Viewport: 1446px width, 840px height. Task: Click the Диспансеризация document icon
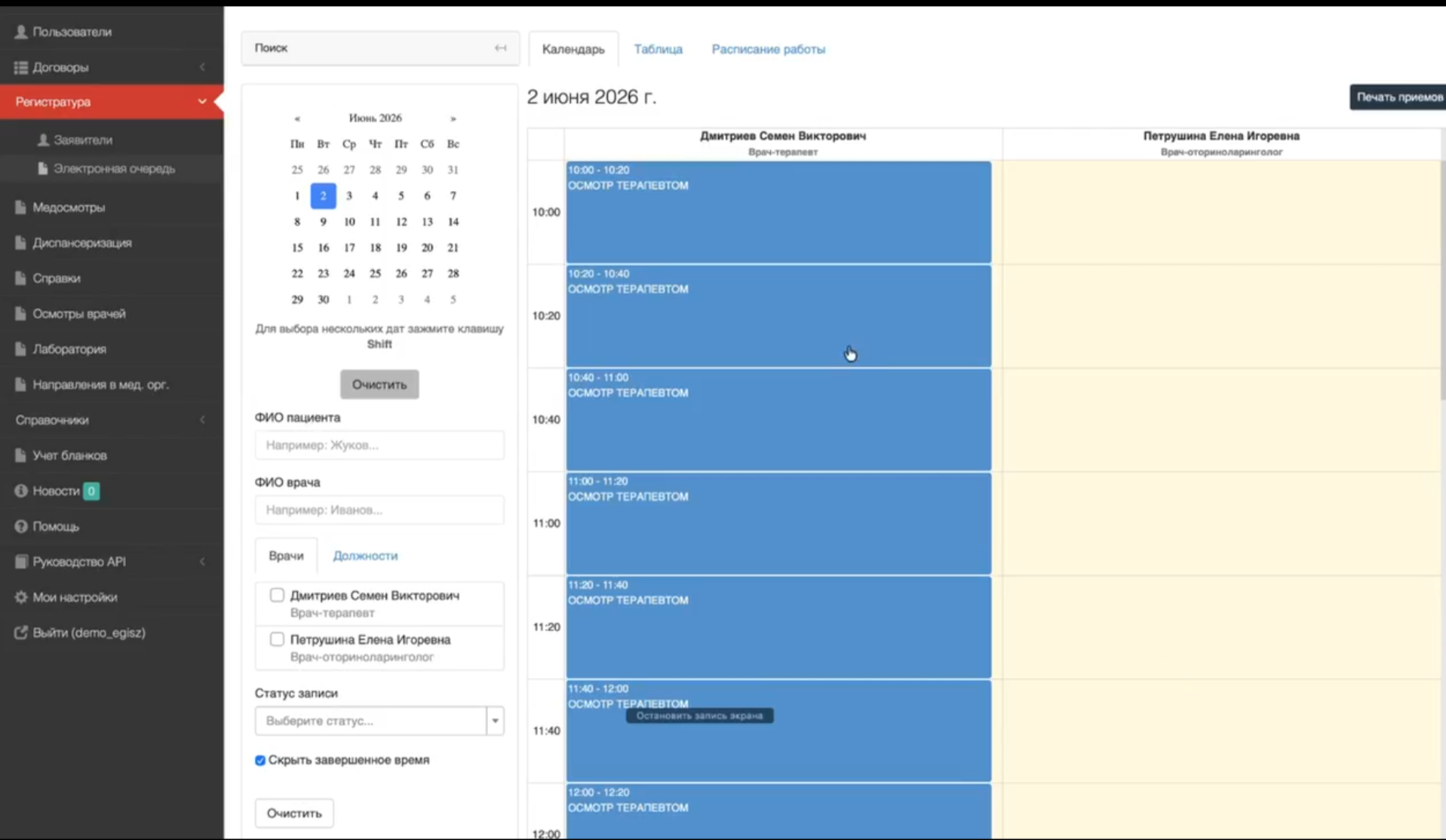[x=20, y=242]
